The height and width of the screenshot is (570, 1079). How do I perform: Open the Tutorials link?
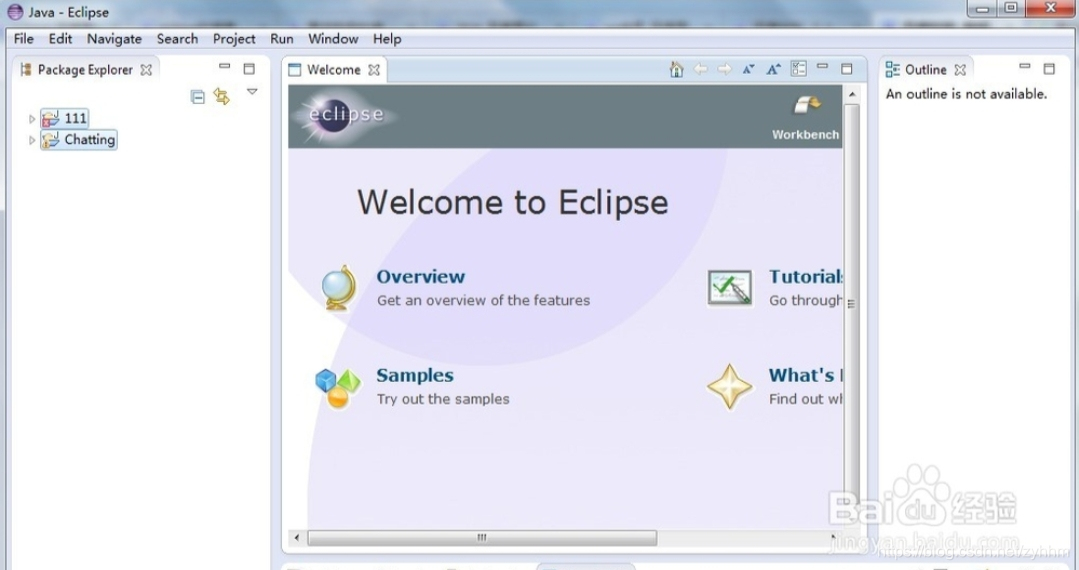(x=806, y=277)
